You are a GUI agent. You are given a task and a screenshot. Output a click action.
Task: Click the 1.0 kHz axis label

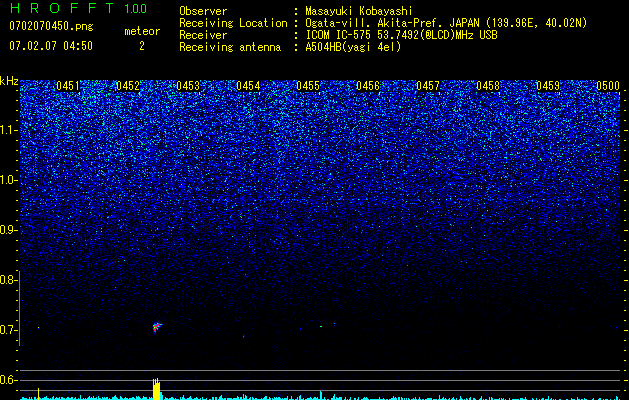[8, 180]
